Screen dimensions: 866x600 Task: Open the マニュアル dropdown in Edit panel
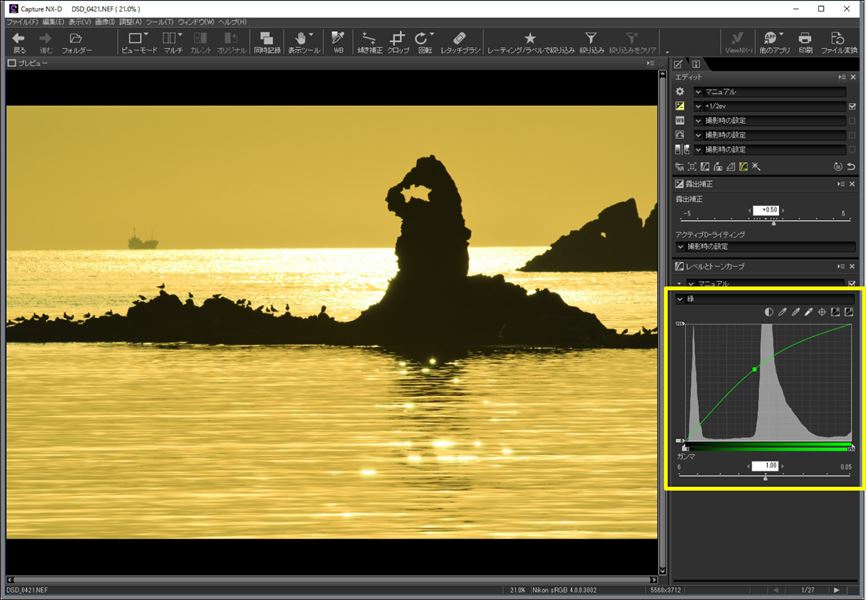click(x=770, y=92)
